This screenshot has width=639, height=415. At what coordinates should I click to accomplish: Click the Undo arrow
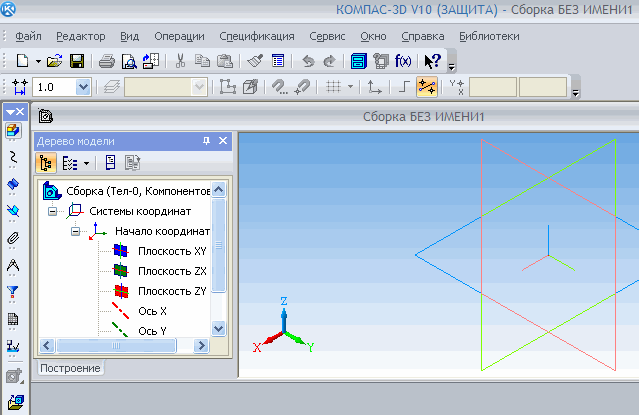point(308,61)
